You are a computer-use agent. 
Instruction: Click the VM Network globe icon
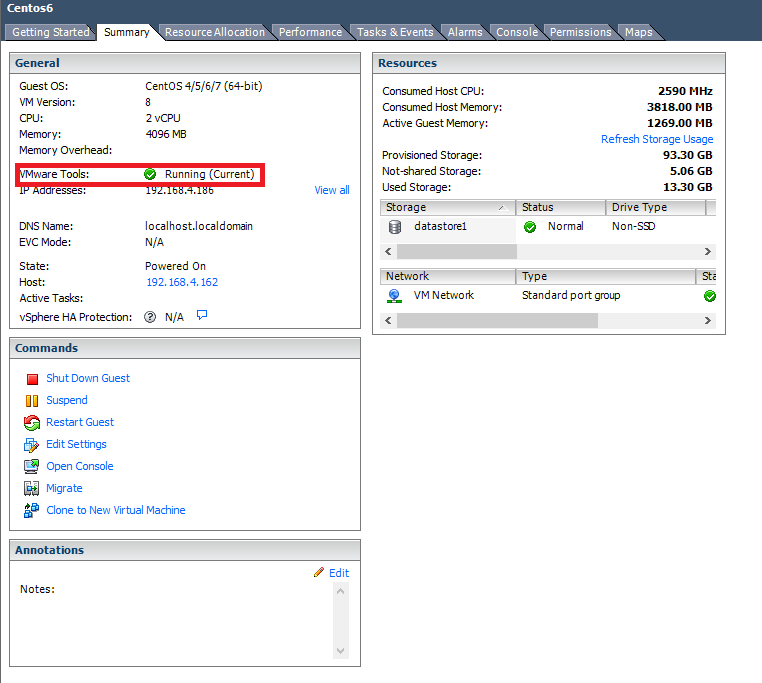[x=394, y=296]
